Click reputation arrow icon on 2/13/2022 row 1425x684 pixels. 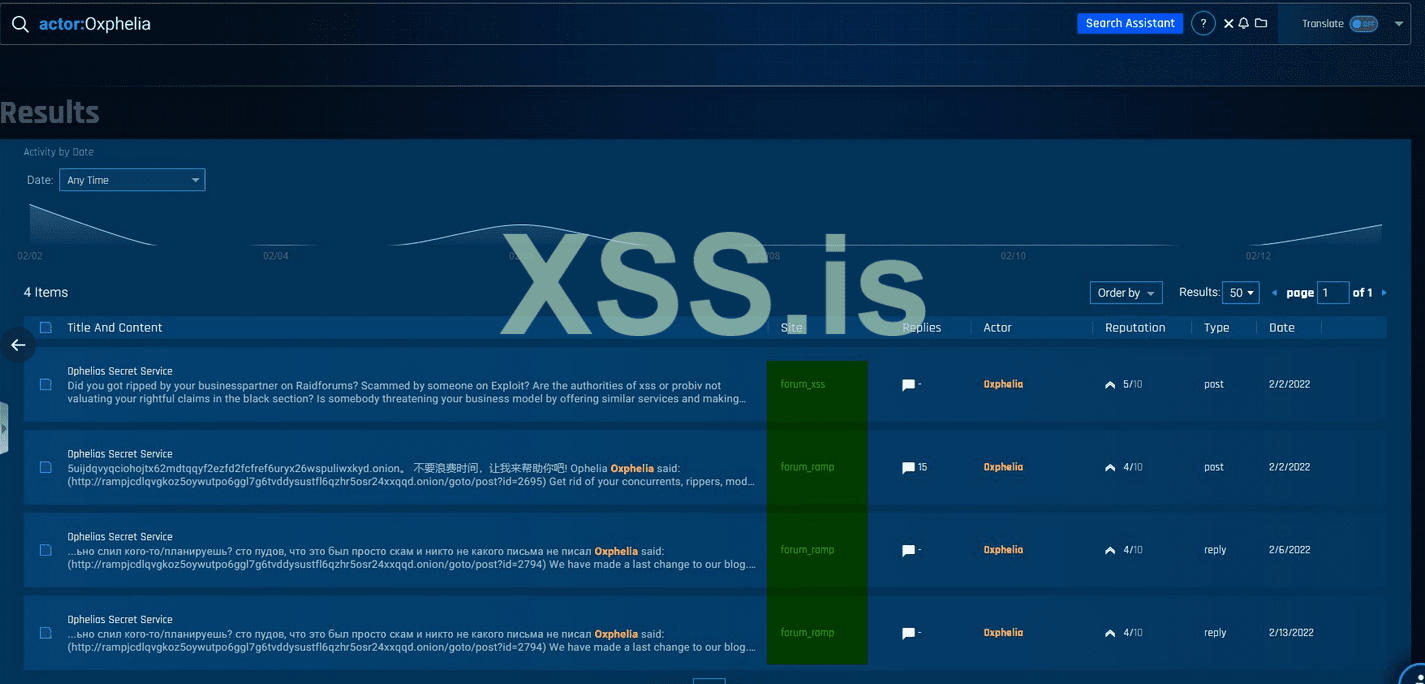[1110, 634]
